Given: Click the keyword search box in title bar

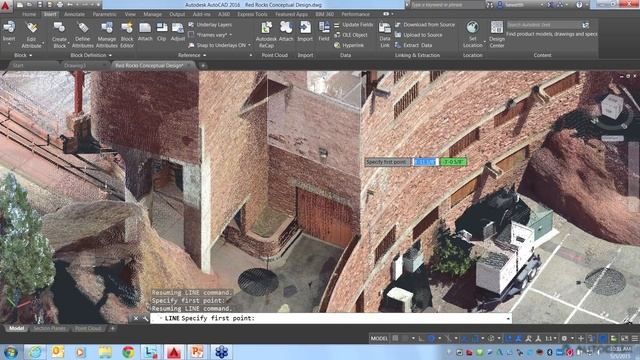Looking at the screenshot, I should tap(447, 5).
